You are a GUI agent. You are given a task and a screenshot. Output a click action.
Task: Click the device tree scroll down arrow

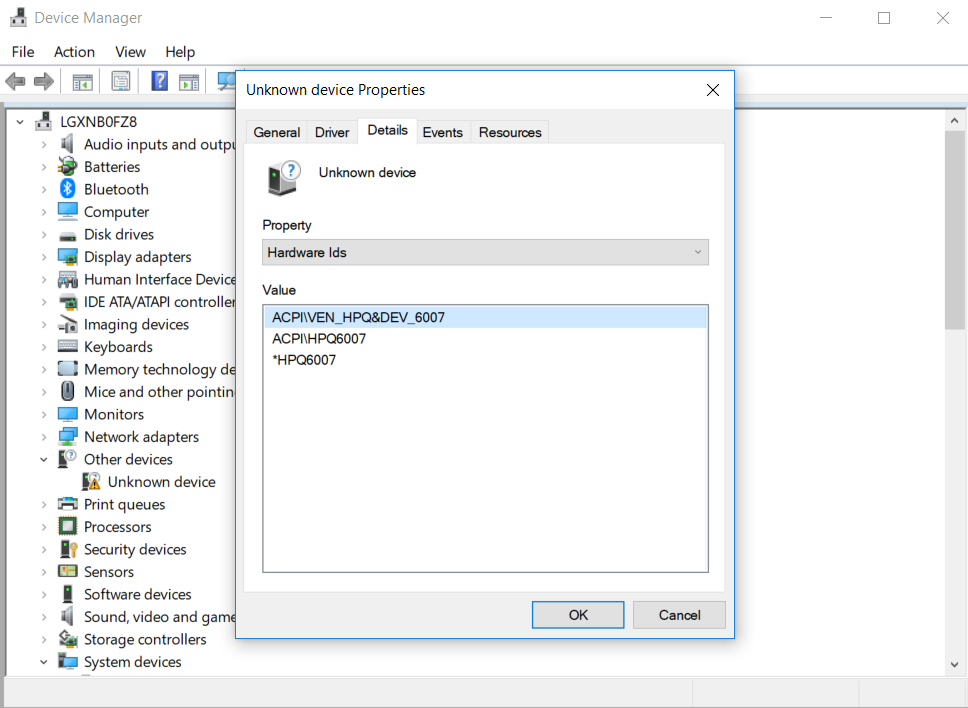tap(955, 664)
